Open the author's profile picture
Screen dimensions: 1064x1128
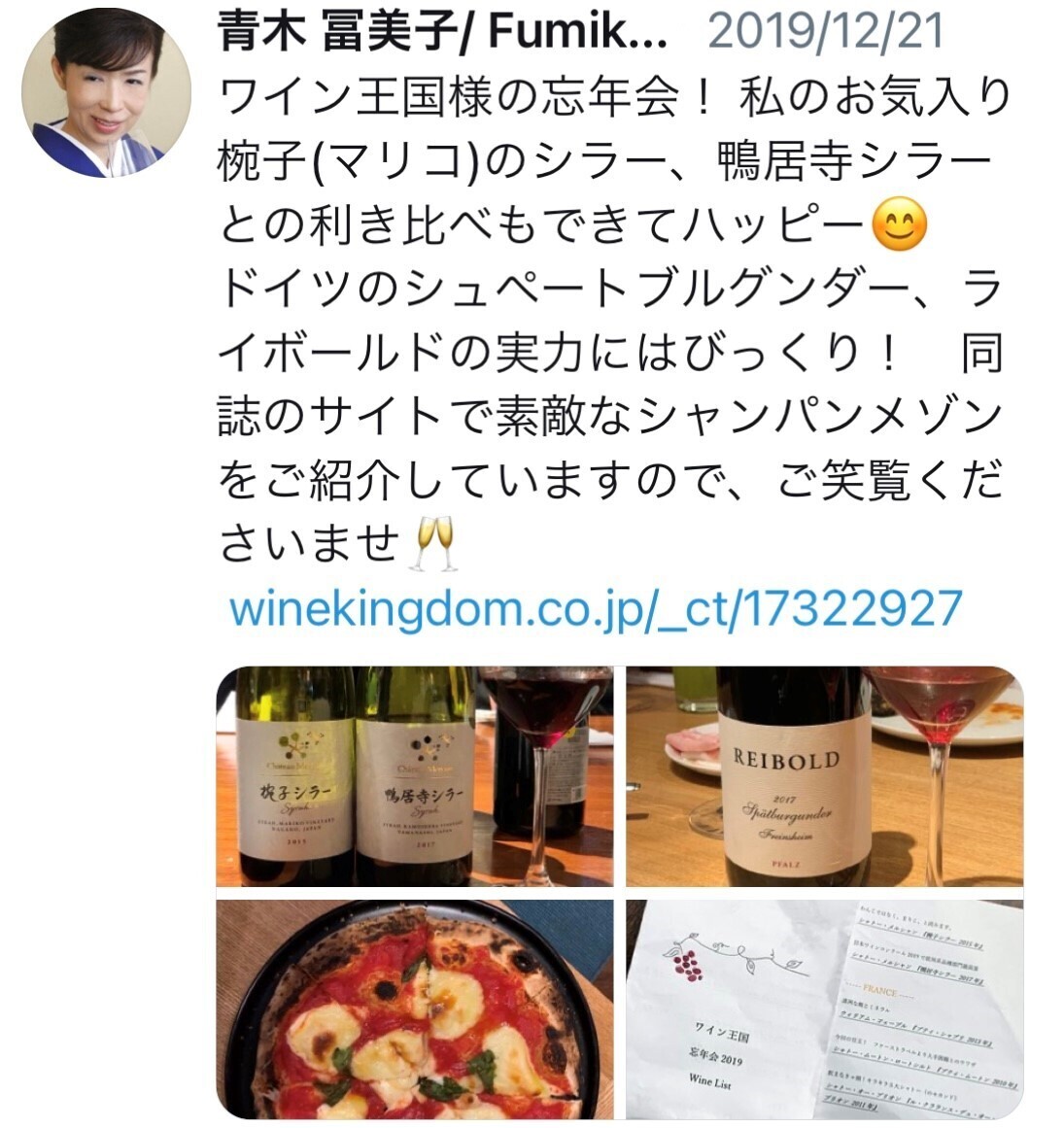(107, 93)
